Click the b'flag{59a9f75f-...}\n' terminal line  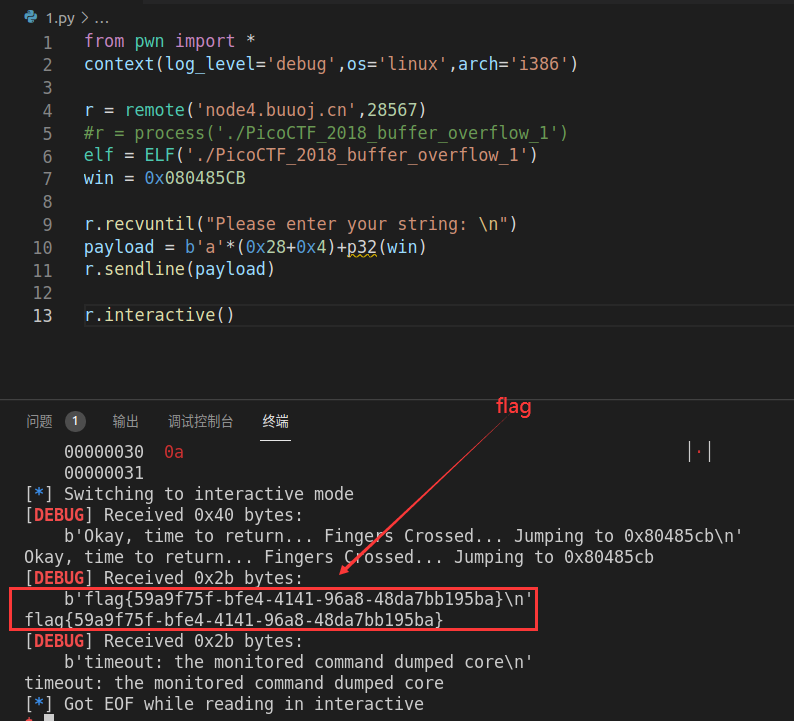(299, 599)
